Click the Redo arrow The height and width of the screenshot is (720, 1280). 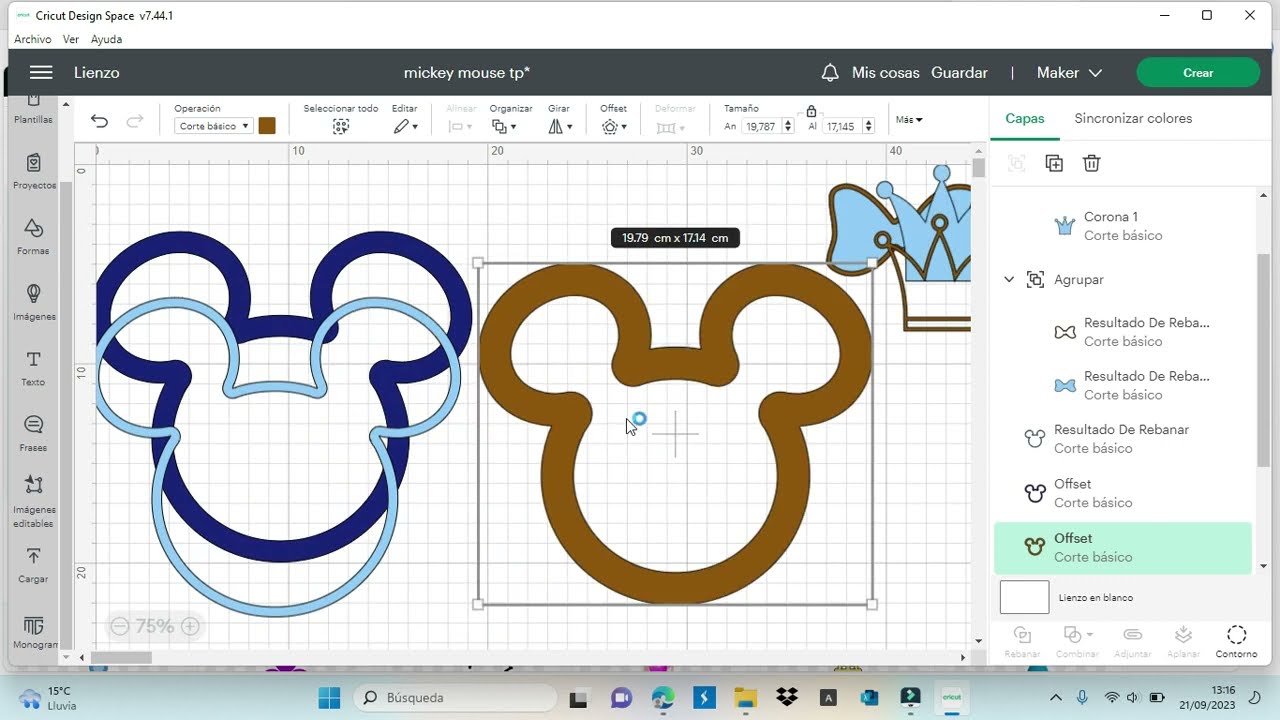point(135,121)
